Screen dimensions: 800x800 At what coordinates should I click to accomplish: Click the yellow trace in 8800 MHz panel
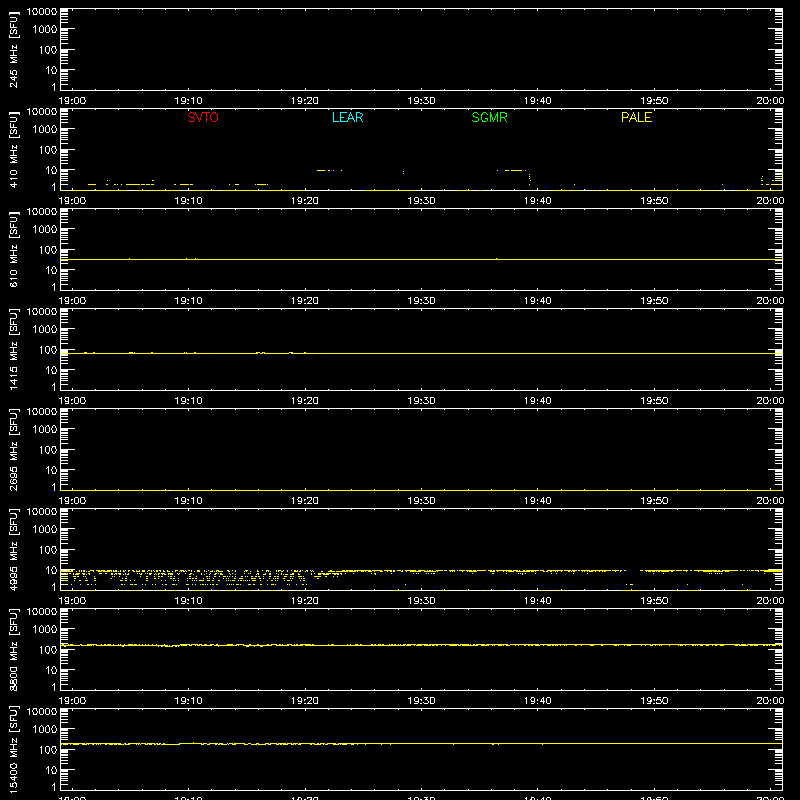click(x=421, y=645)
